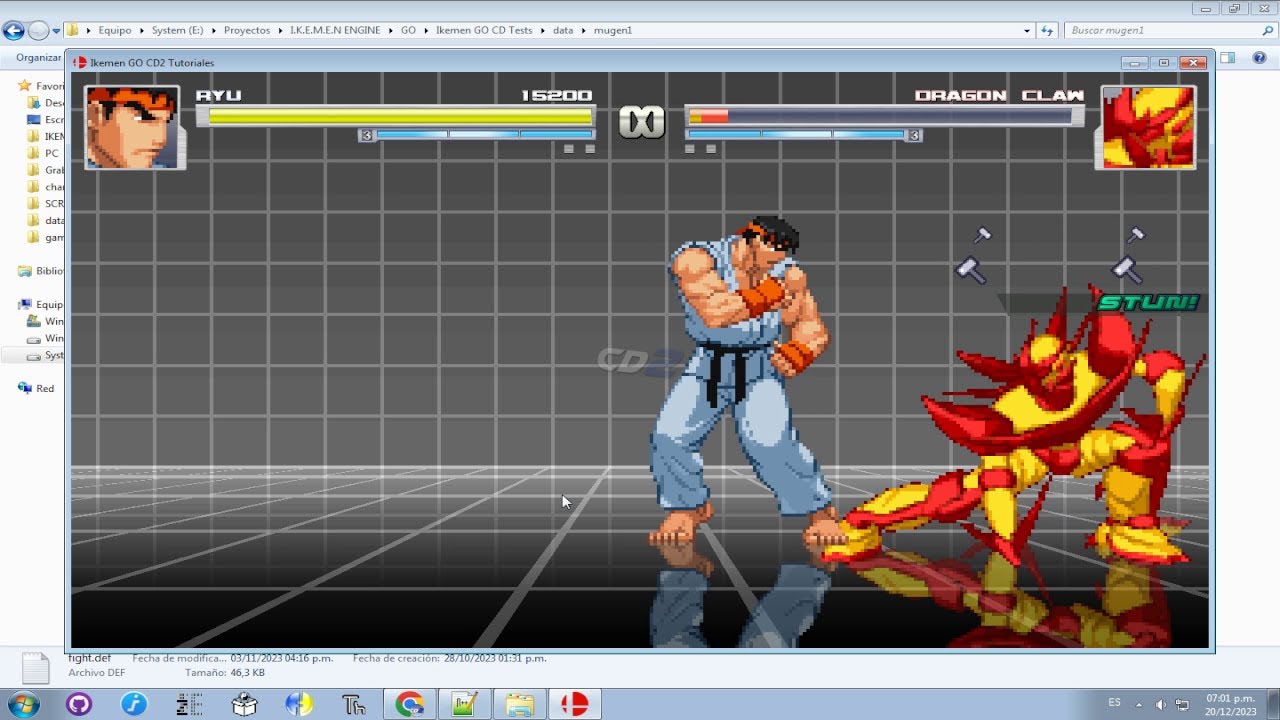
Task: Go to I.K.E.M.E.N ENGINE breadcrumb folder
Action: coord(335,30)
